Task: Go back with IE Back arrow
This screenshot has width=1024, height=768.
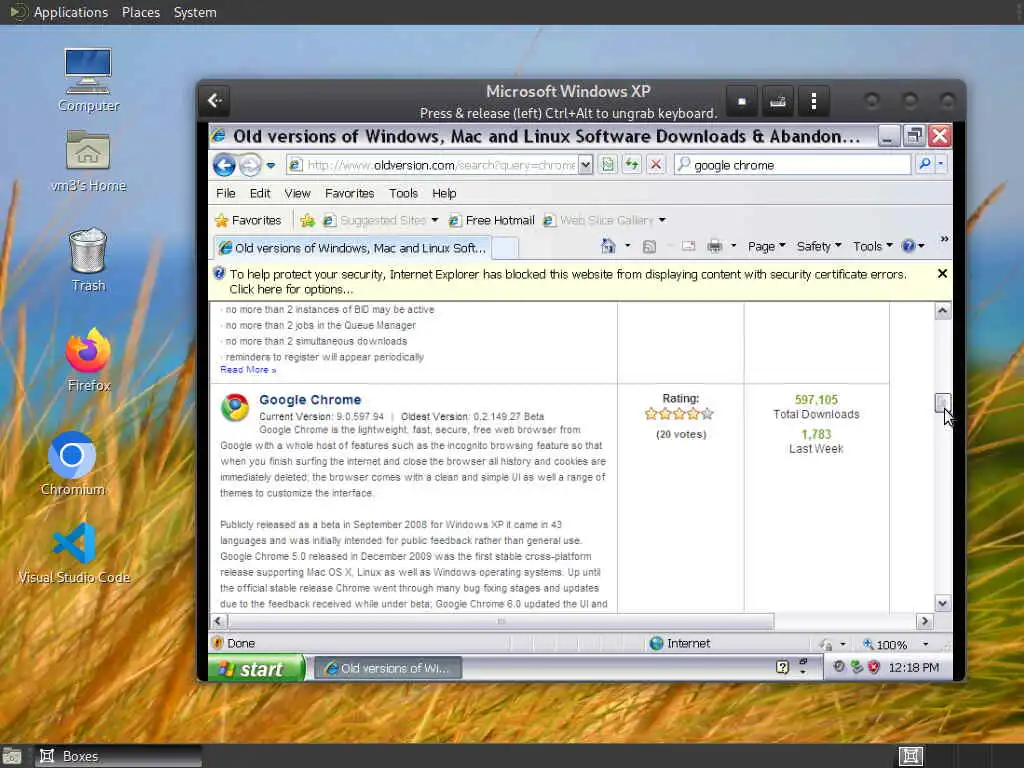Action: coord(224,165)
